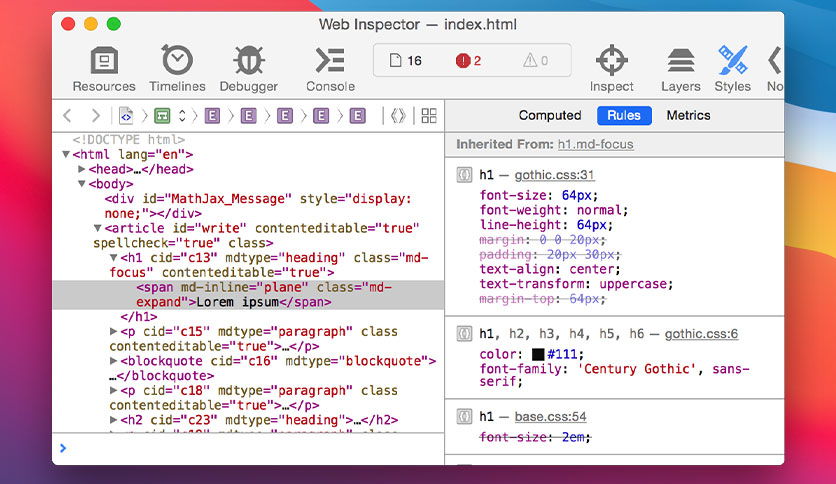The height and width of the screenshot is (484, 836).
Task: Switch to the Metrics tab
Action: (x=688, y=115)
